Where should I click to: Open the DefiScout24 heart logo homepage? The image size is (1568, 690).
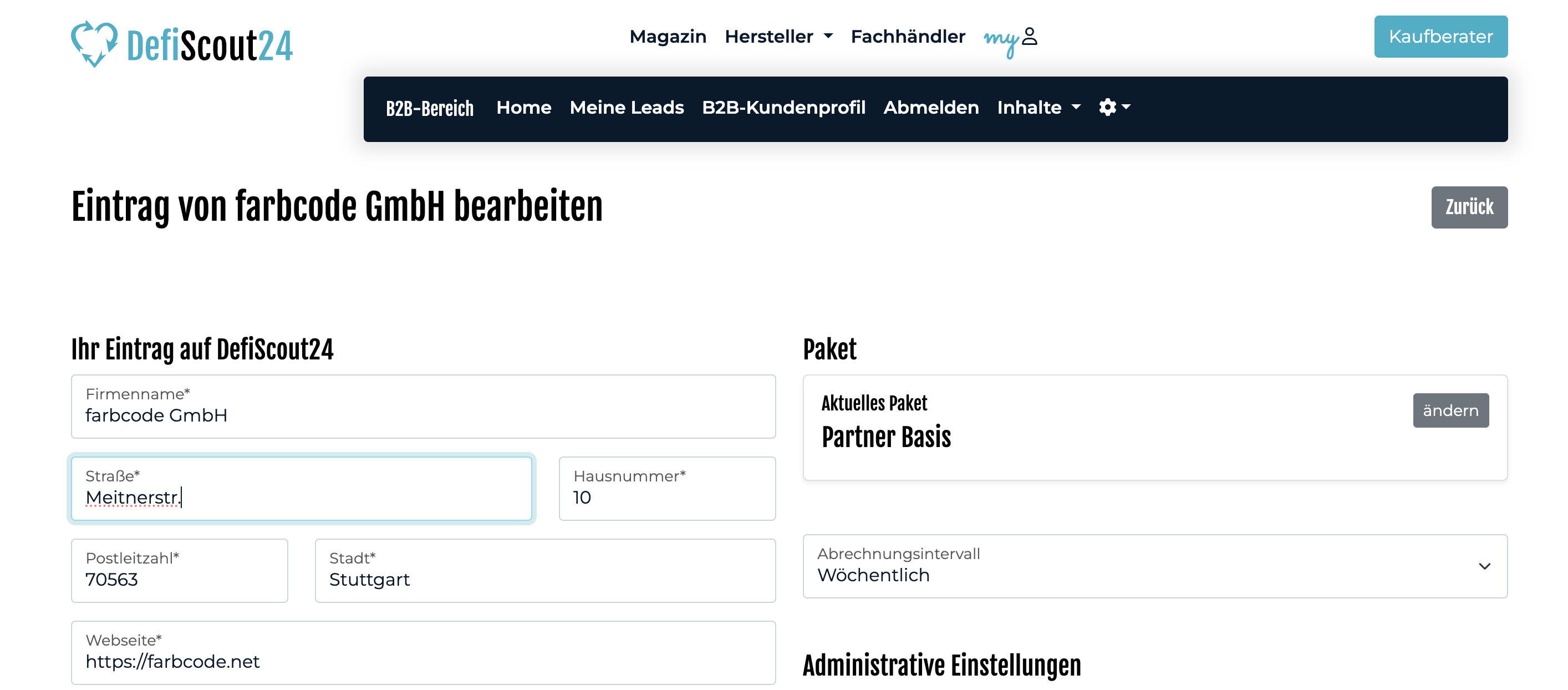(x=181, y=44)
